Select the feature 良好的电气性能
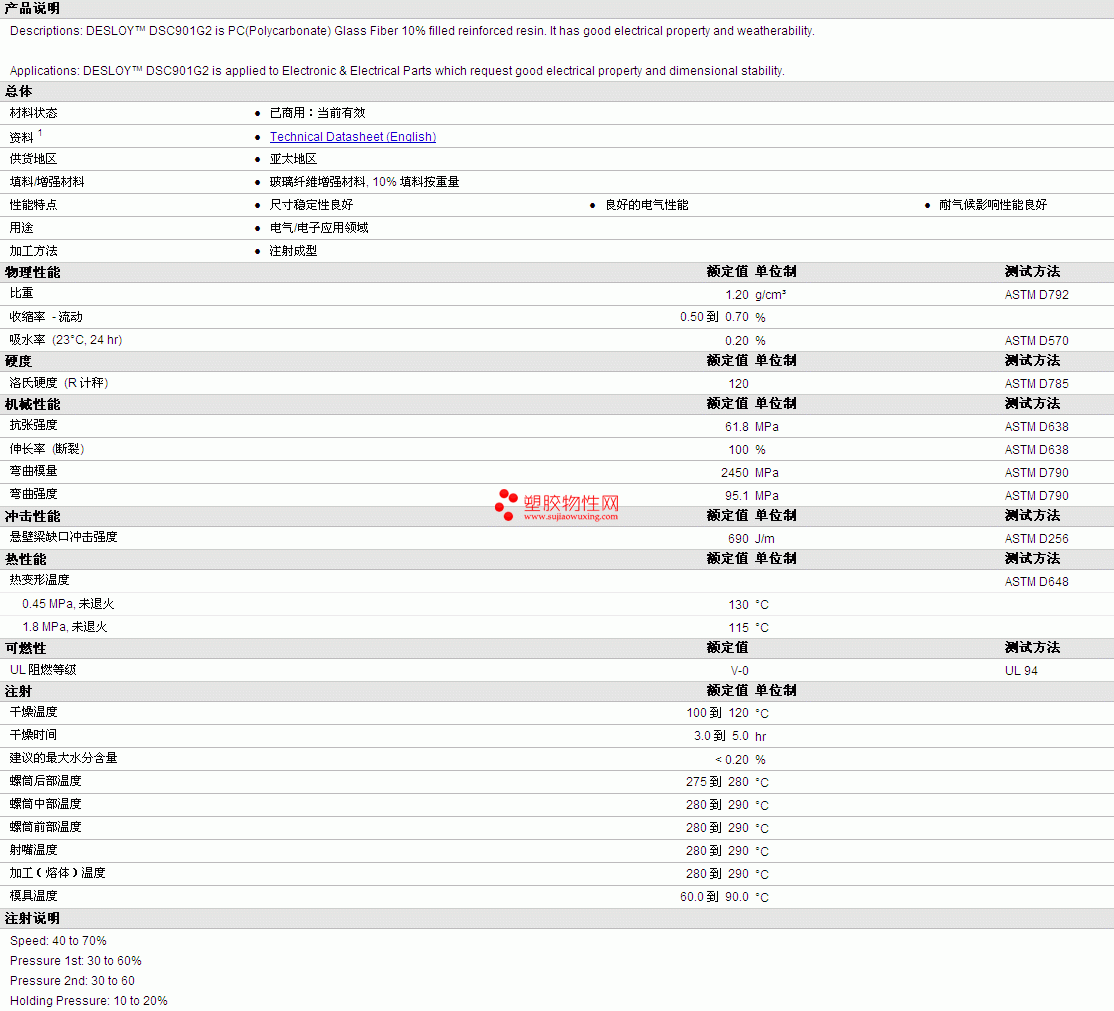Screen dimensions: 1114x1011 click(647, 205)
